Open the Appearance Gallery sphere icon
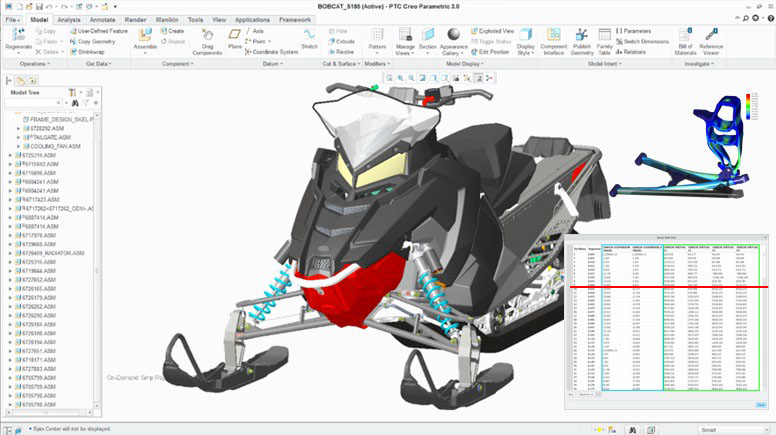 click(x=453, y=34)
